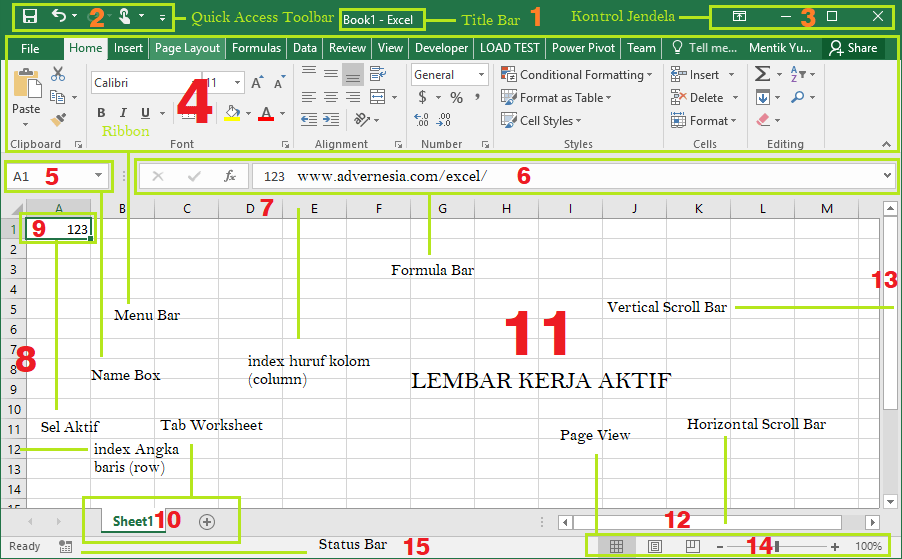Image resolution: width=902 pixels, height=559 pixels.
Task: Click the Insert cells button
Action: 703,75
